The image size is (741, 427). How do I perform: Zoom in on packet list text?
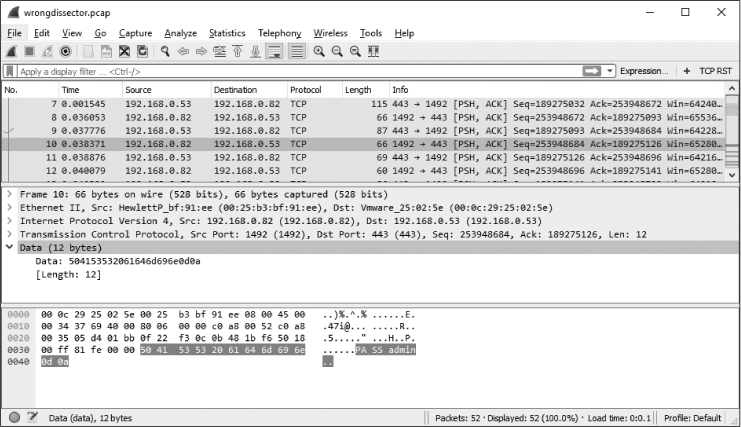(x=318, y=51)
